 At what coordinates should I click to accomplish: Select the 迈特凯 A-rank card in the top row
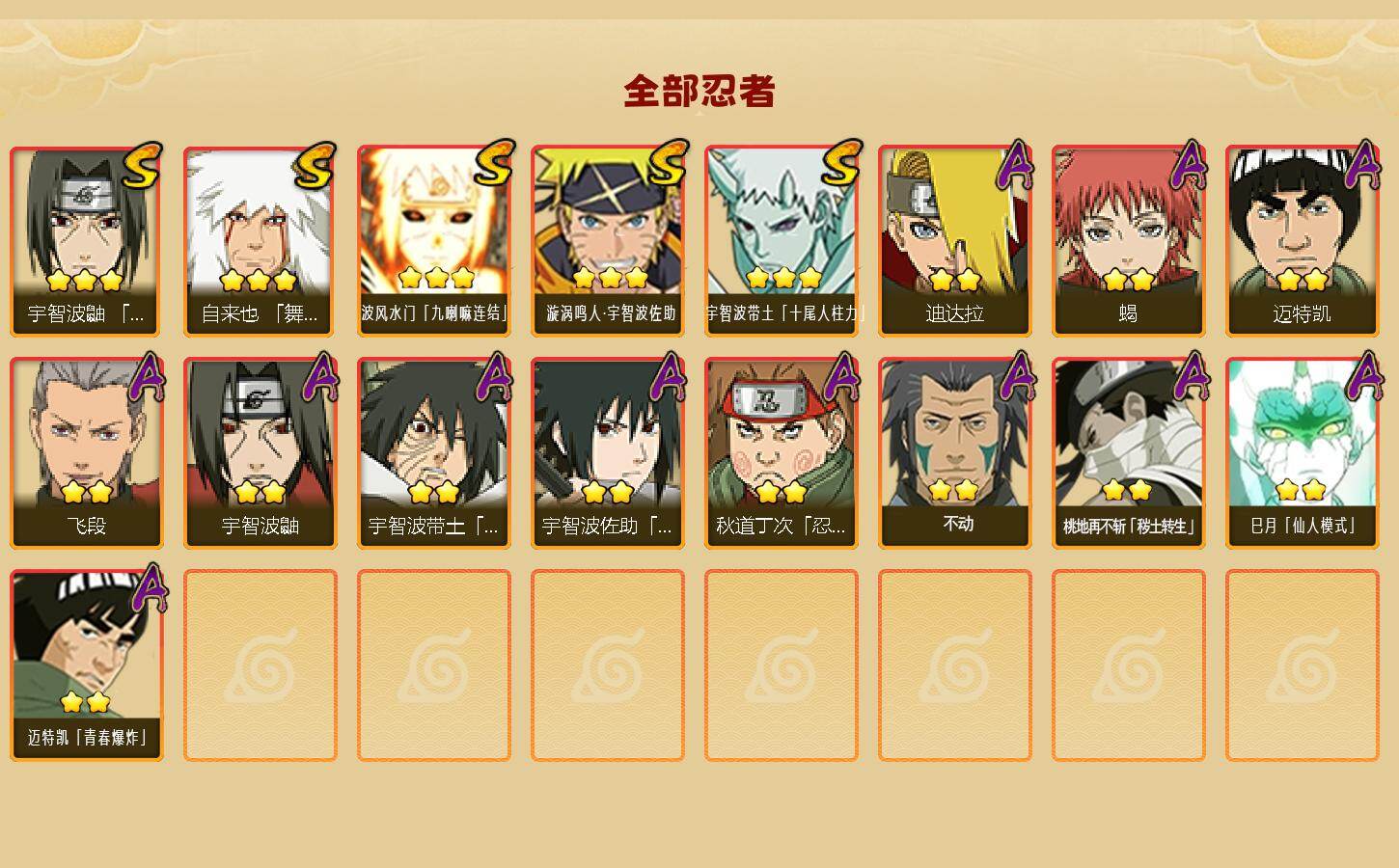point(1303,241)
